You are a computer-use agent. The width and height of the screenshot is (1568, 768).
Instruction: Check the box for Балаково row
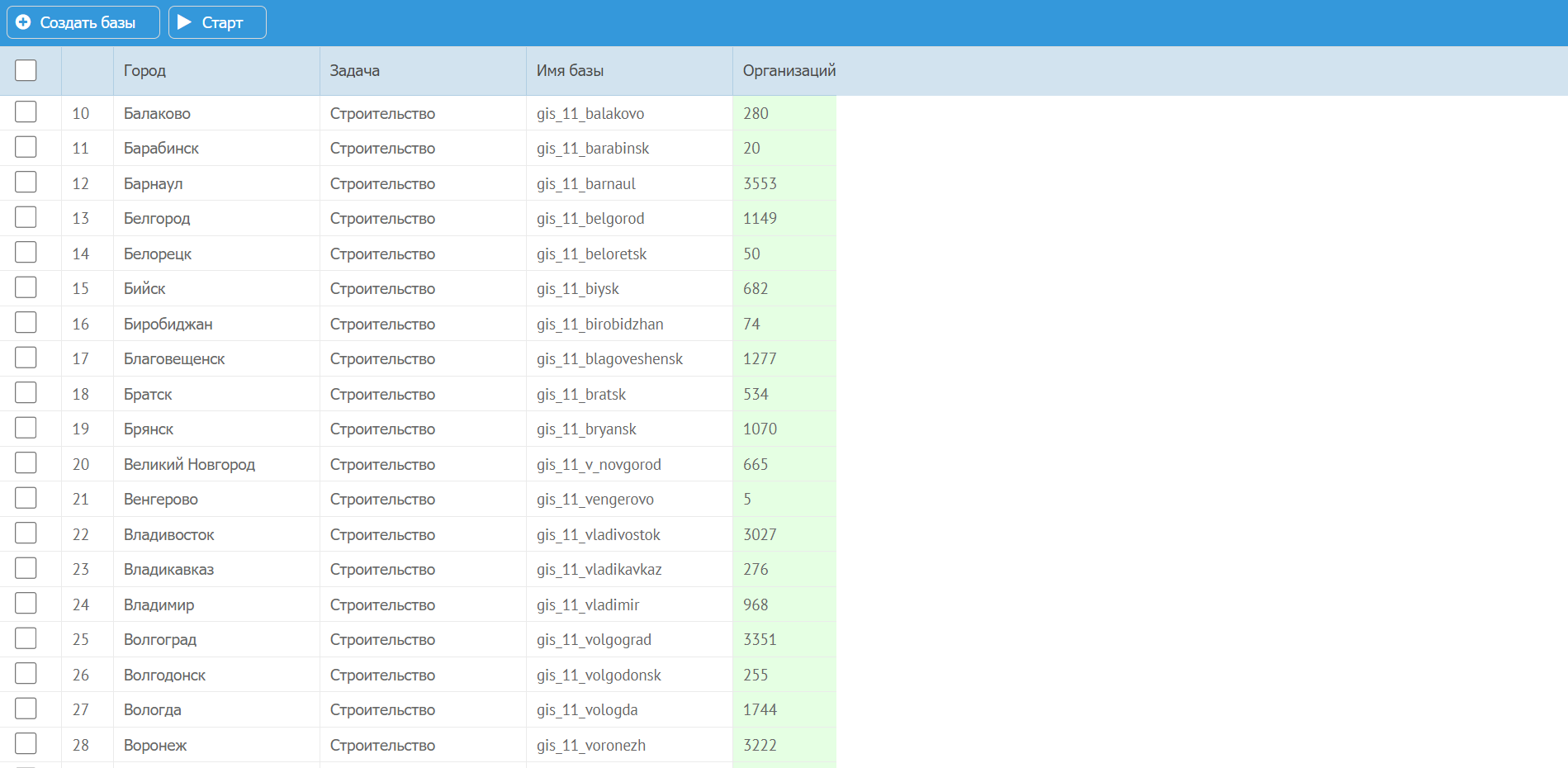point(26,112)
